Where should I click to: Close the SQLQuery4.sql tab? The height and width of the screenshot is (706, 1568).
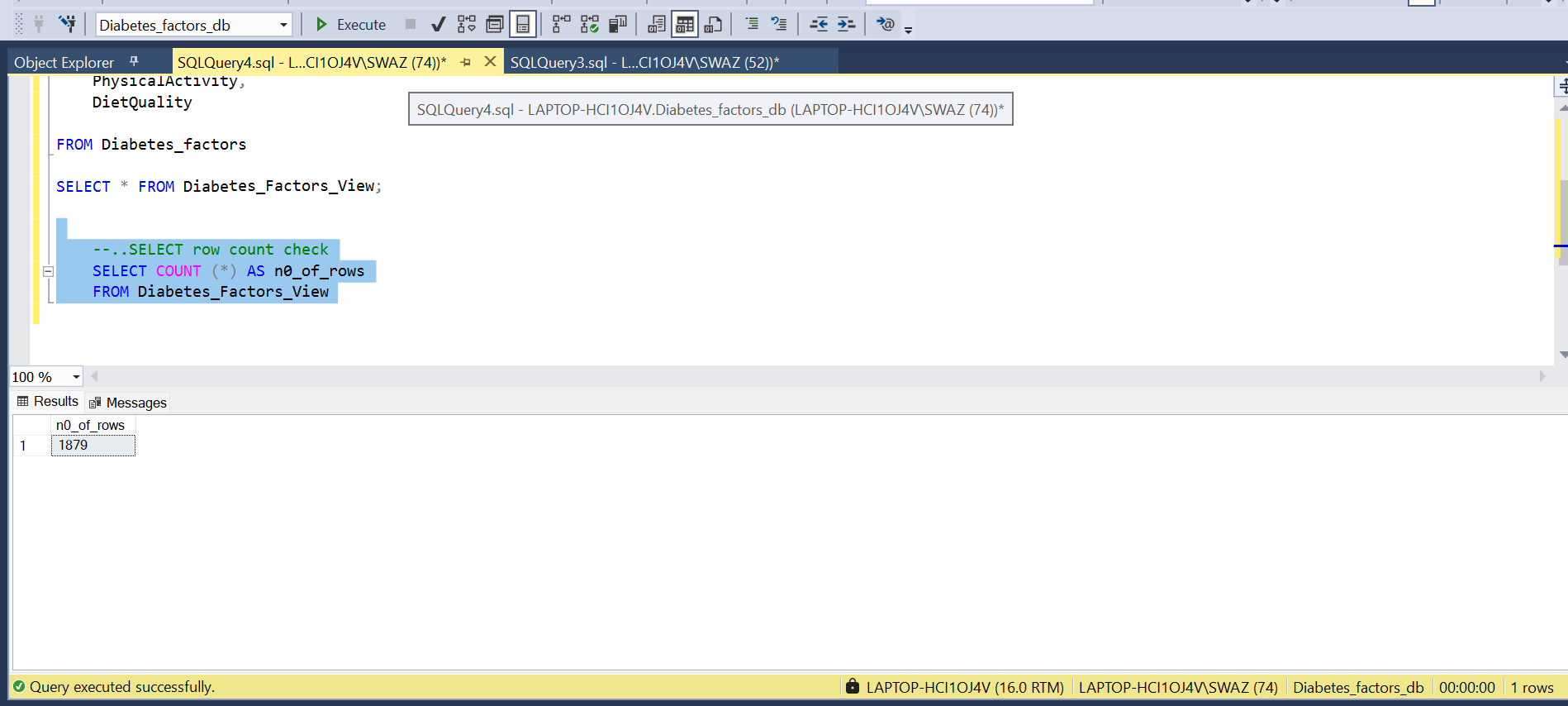tap(490, 61)
